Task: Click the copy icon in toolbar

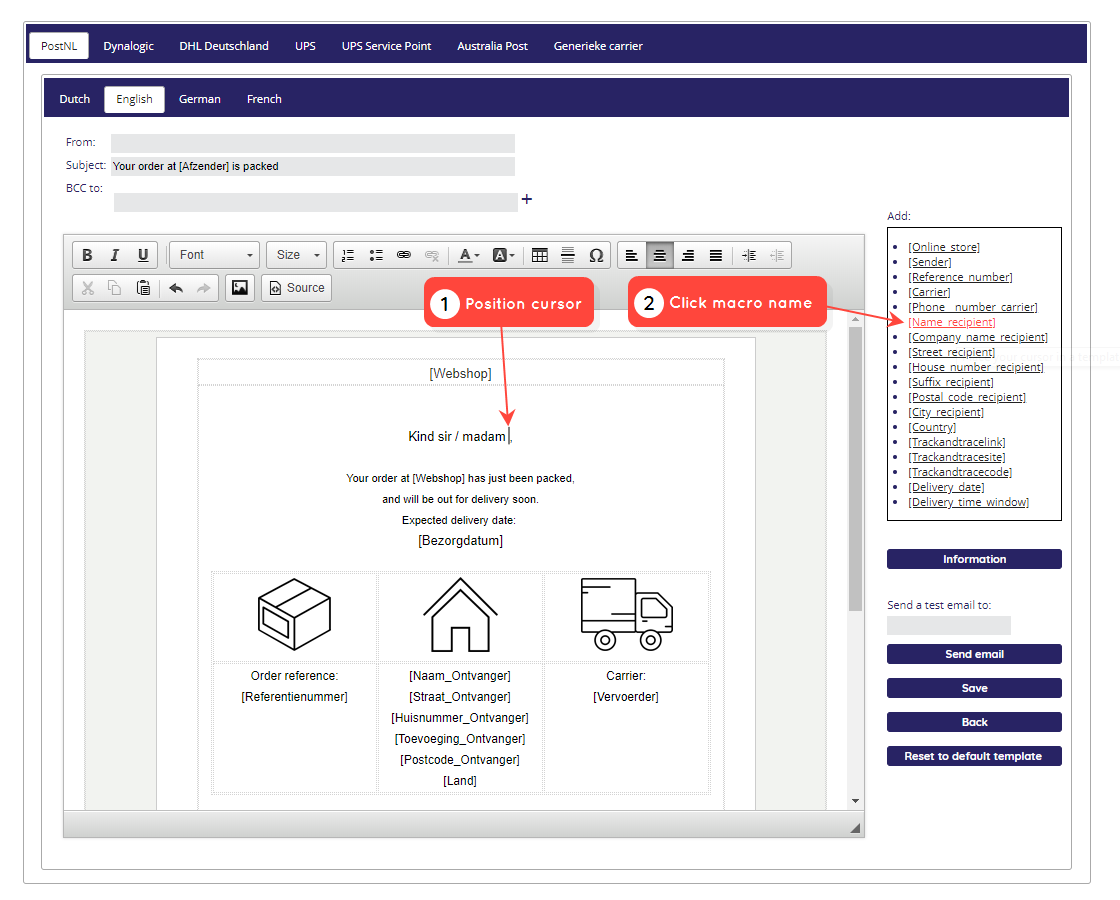Action: (115, 288)
